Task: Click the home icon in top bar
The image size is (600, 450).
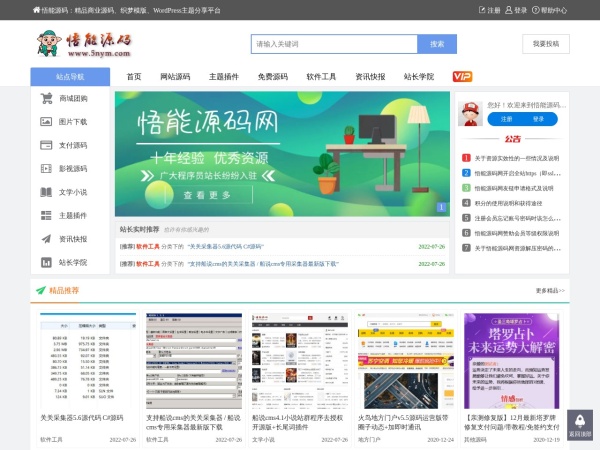Action: tap(36, 10)
